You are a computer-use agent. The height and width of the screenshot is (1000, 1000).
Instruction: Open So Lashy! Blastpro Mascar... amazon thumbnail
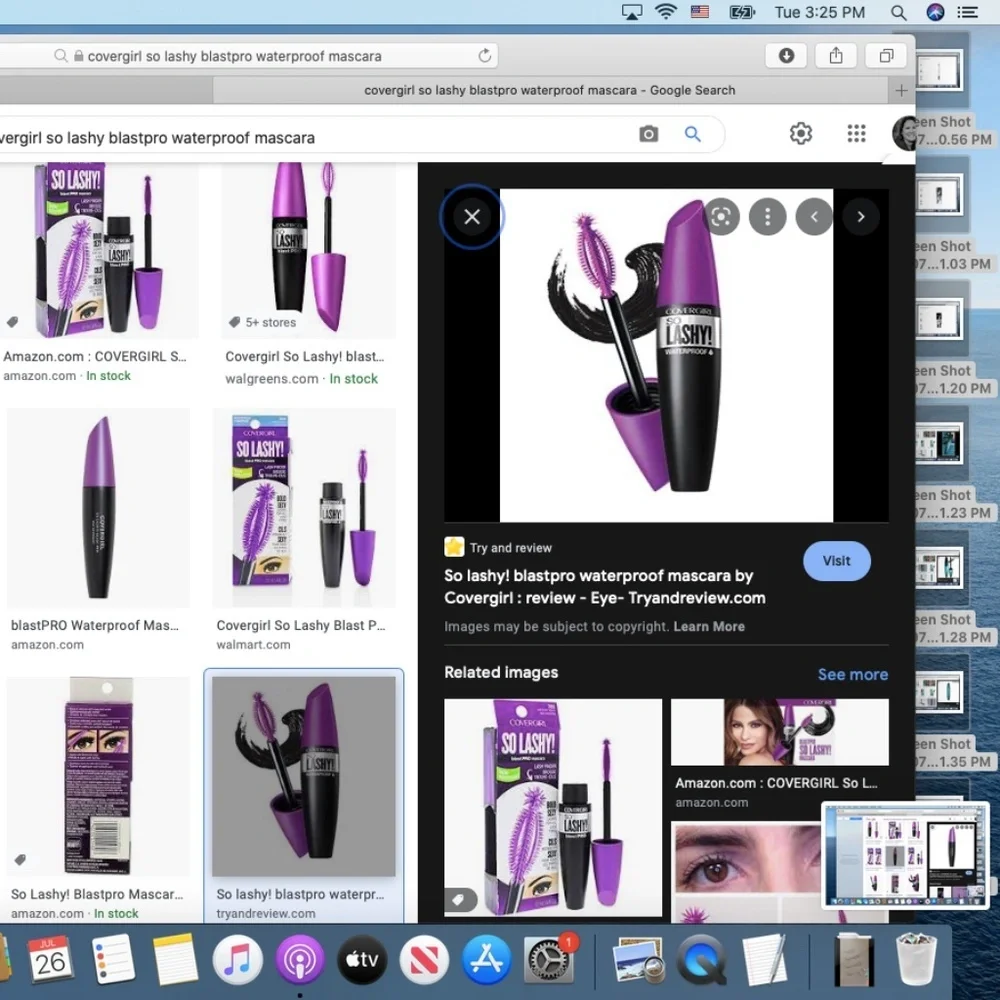click(x=98, y=776)
